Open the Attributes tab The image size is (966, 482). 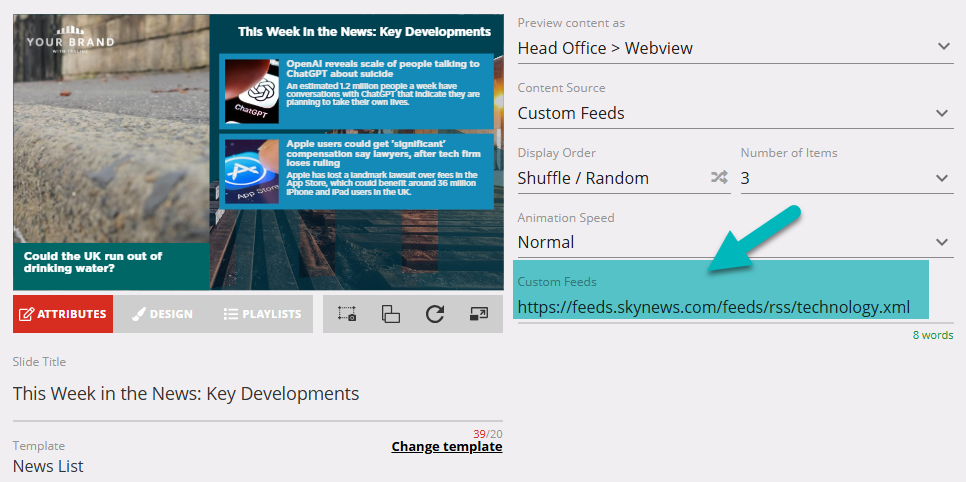tap(63, 314)
